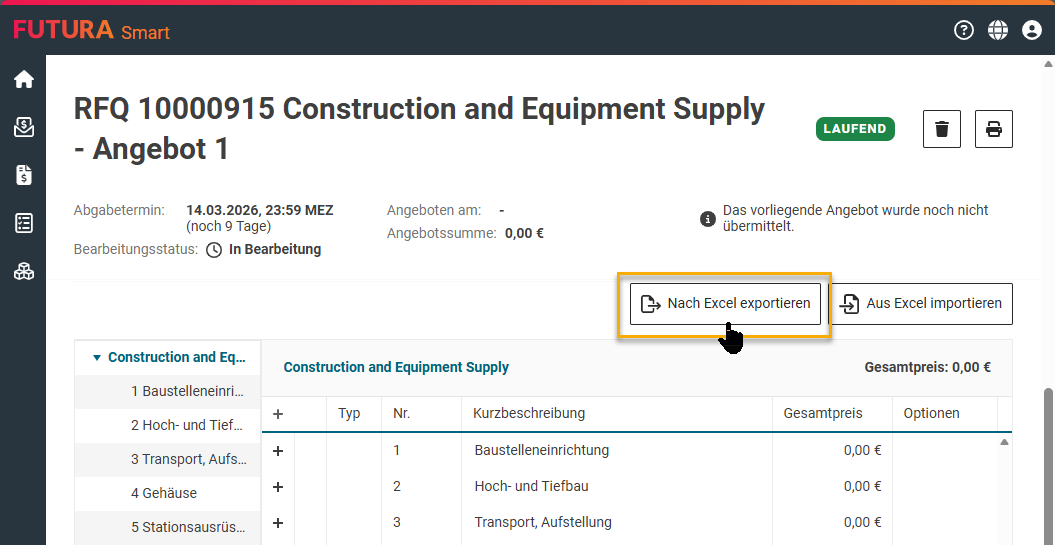Open the inbox icon in sidebar
Image resolution: width=1055 pixels, height=545 pixels.
[x=23, y=127]
